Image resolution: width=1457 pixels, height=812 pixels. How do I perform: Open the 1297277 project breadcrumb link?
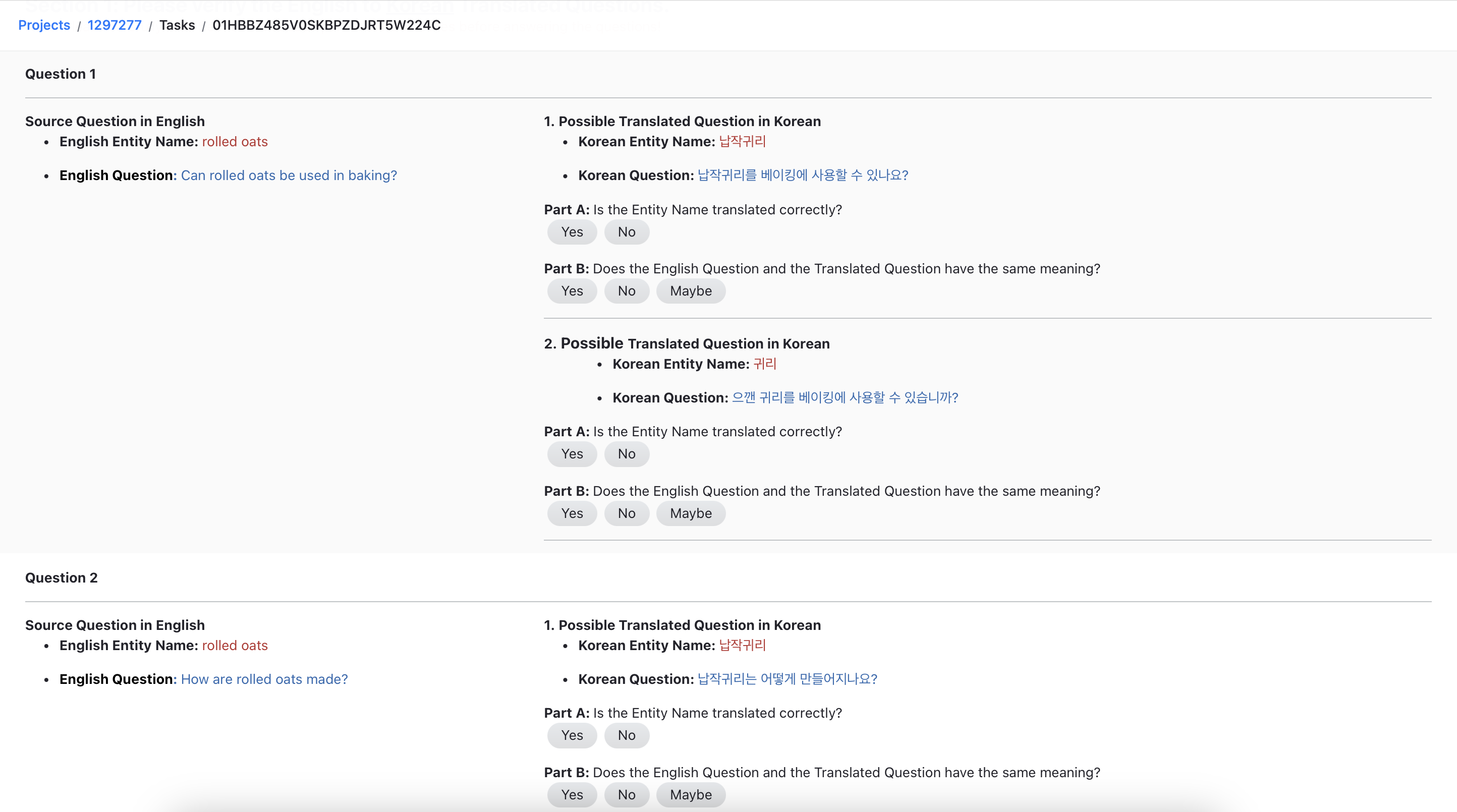(114, 25)
